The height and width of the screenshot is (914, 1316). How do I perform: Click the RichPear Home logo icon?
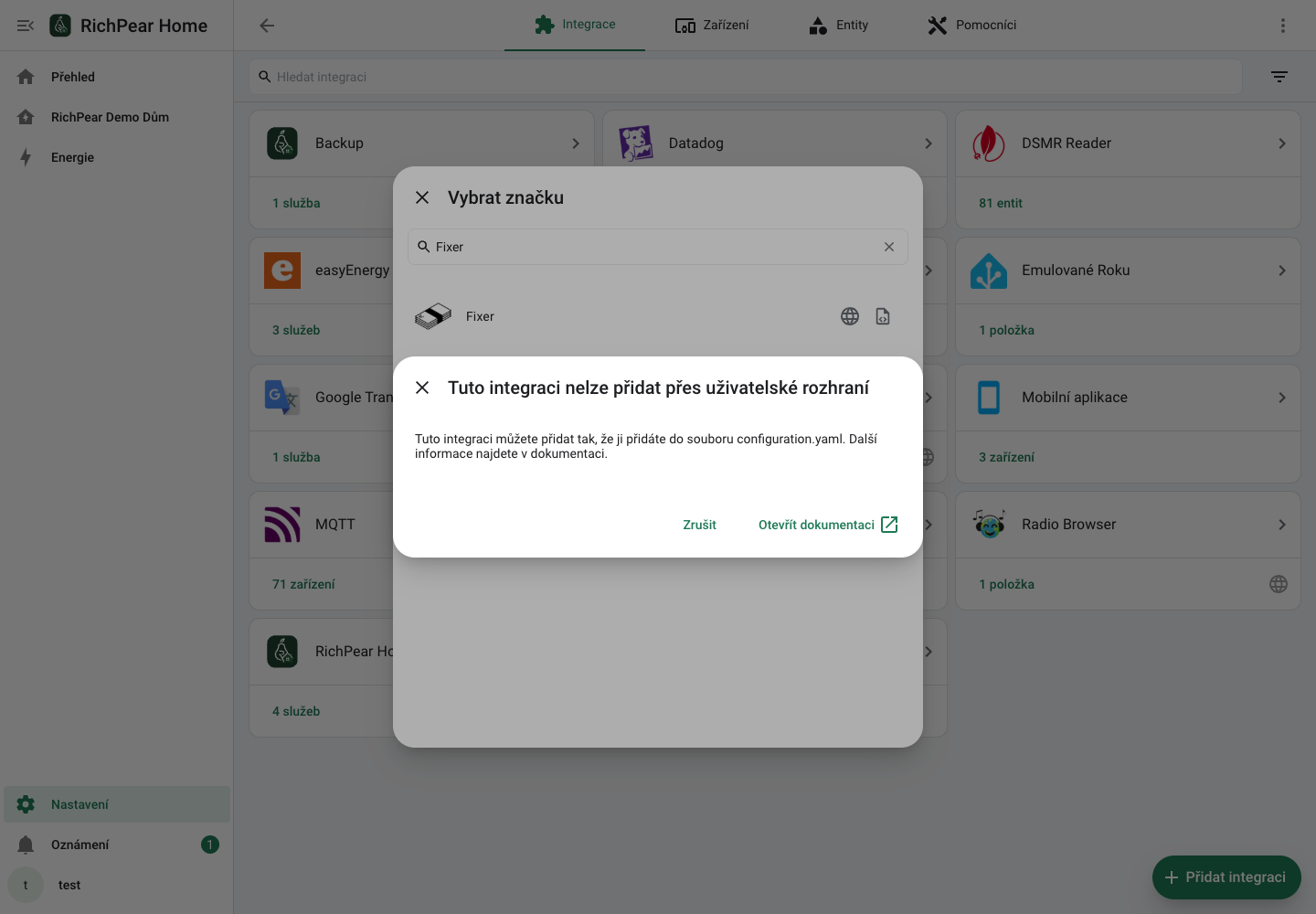pos(60,26)
